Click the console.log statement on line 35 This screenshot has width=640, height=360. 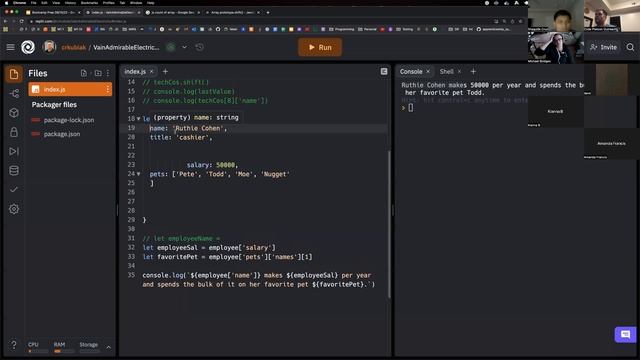(258, 280)
